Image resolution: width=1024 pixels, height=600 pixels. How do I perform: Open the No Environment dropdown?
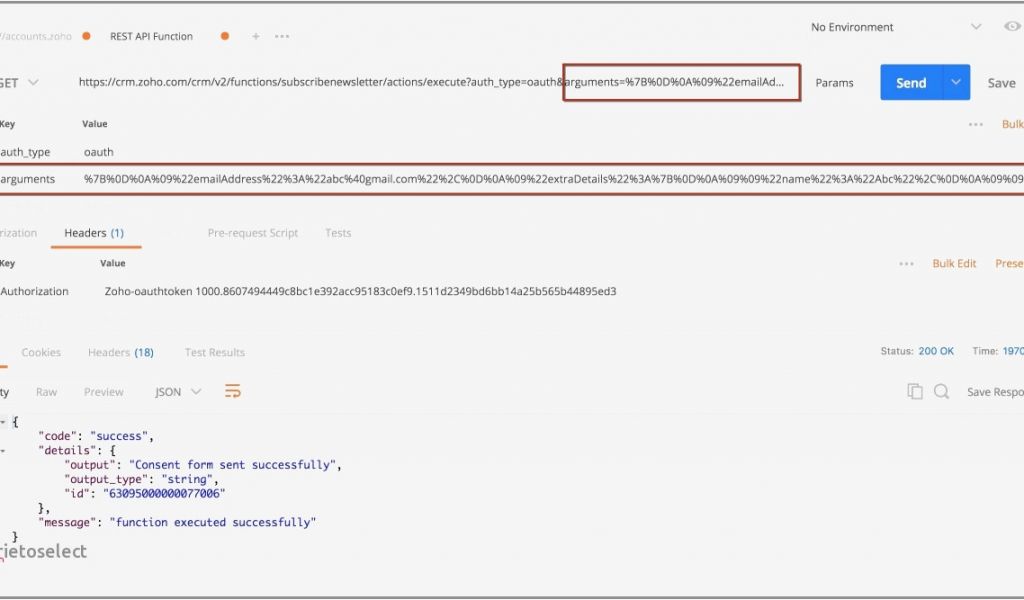pyautogui.click(x=896, y=27)
